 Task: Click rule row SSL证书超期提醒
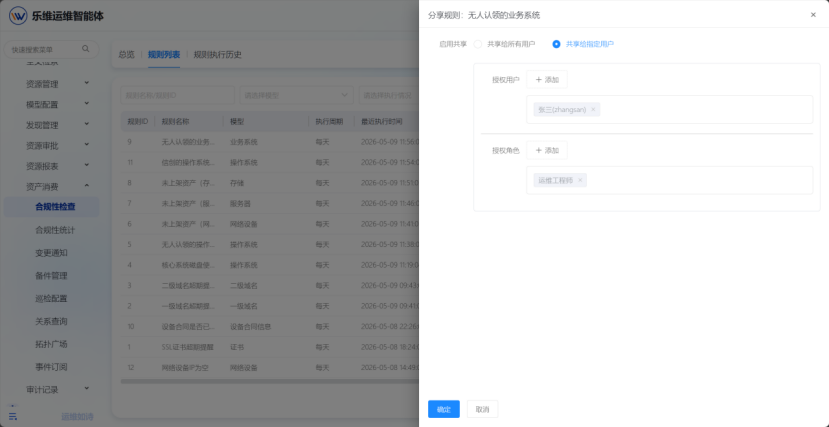click(270, 347)
